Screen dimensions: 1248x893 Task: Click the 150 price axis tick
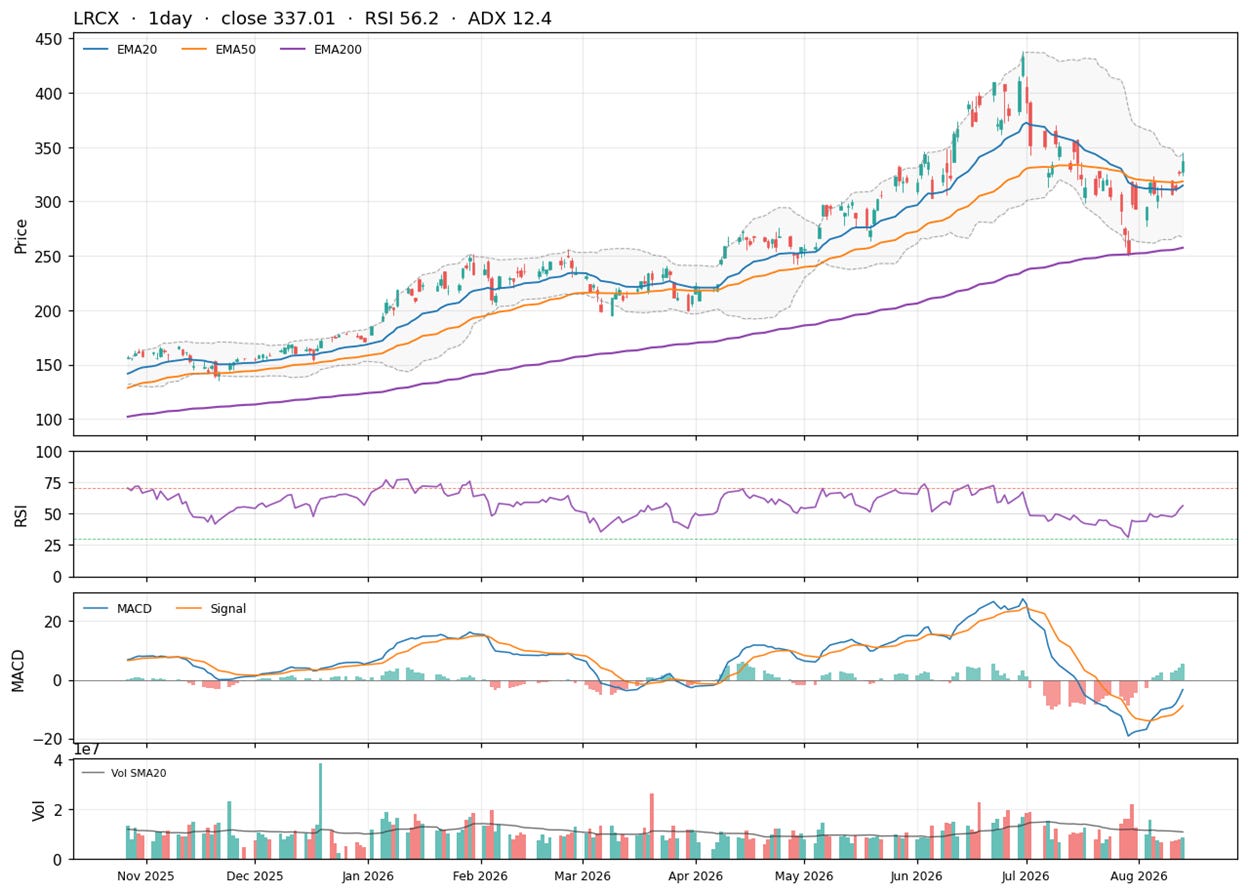[49, 365]
